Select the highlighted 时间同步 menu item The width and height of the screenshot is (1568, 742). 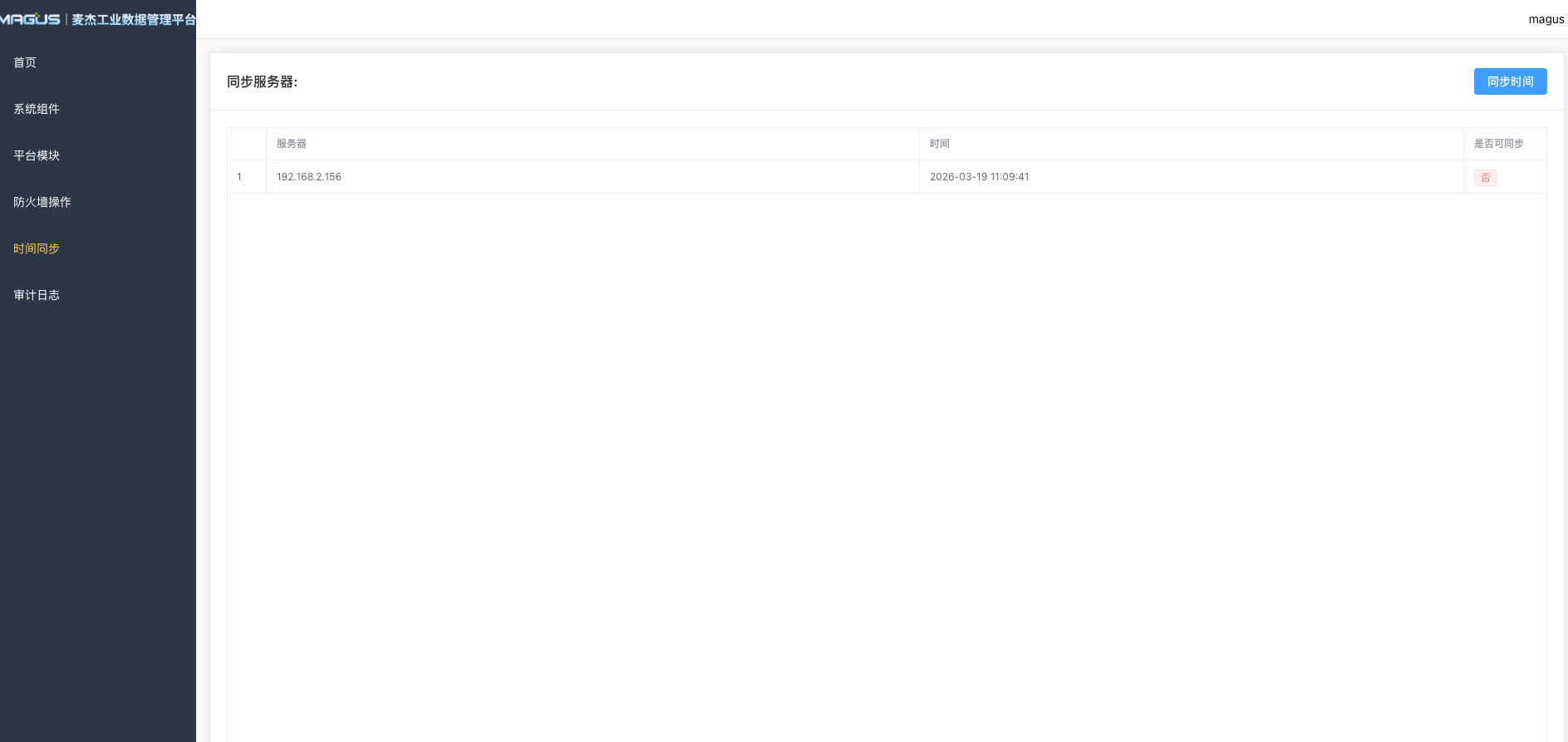pos(37,248)
